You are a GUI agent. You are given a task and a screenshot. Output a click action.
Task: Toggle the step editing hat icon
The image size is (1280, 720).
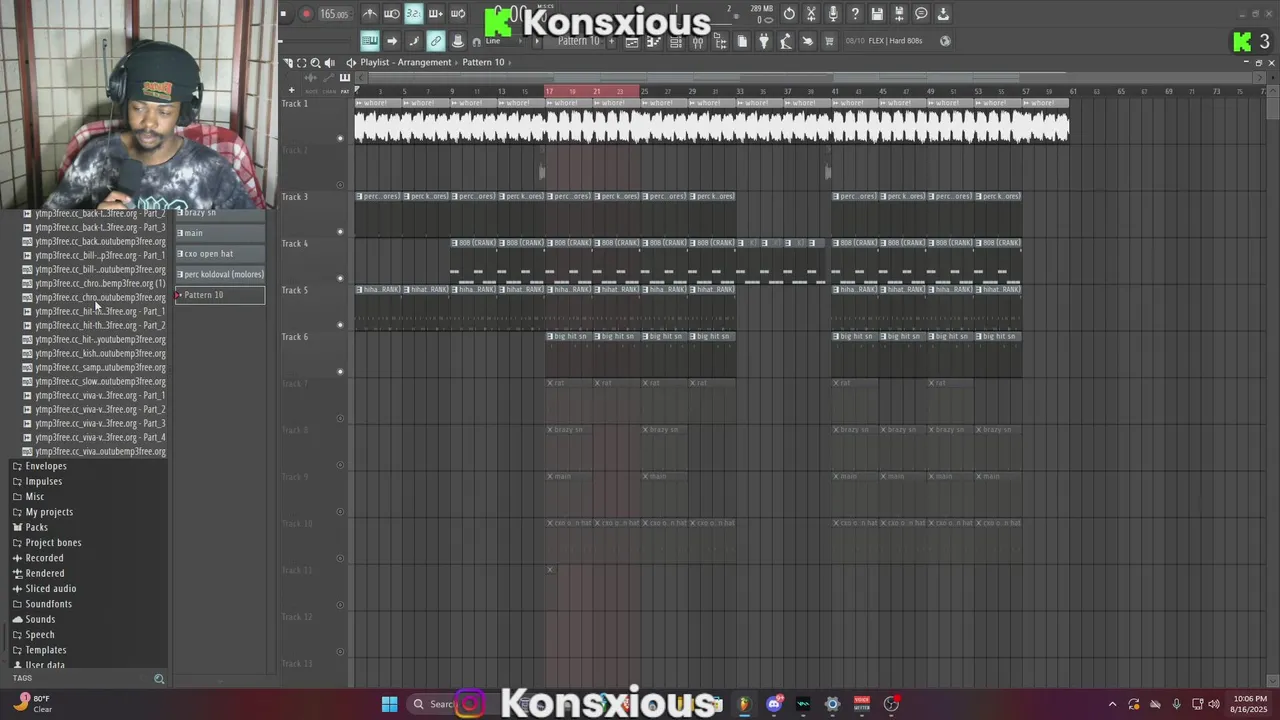point(458,41)
